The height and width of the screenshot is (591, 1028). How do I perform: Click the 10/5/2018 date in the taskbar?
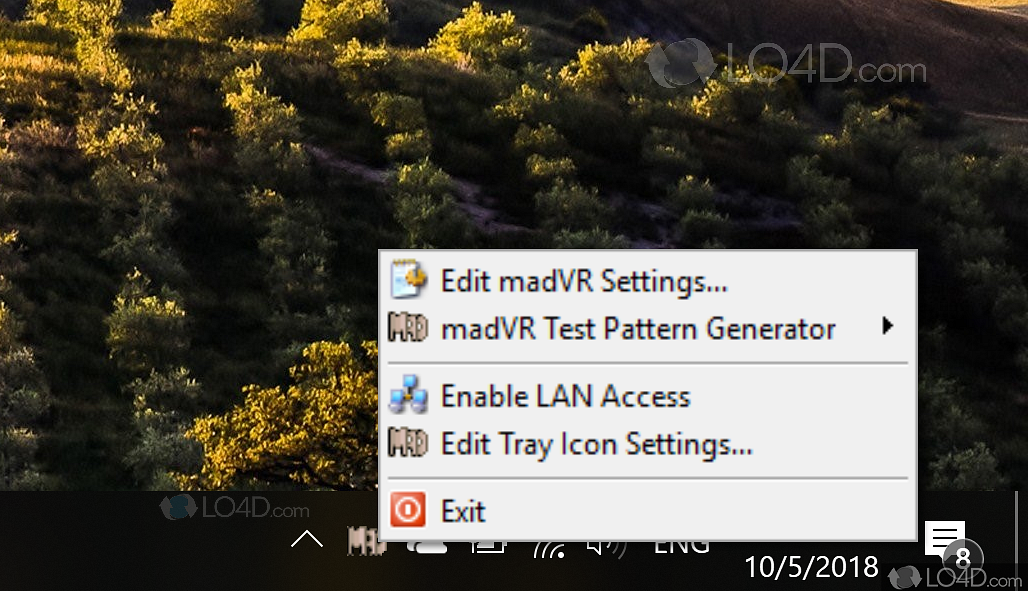pyautogui.click(x=811, y=567)
